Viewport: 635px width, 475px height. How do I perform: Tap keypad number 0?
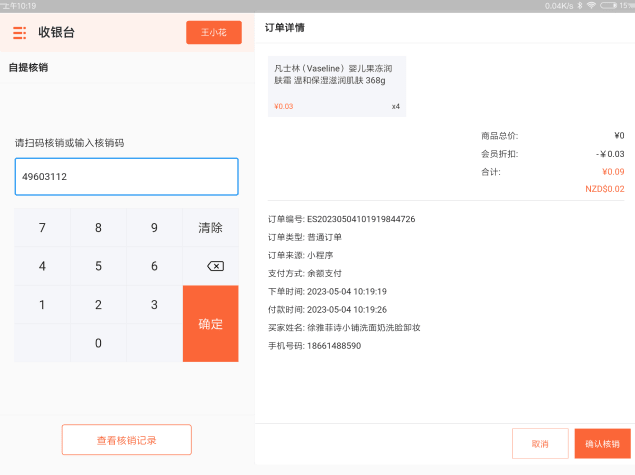tap(98, 343)
